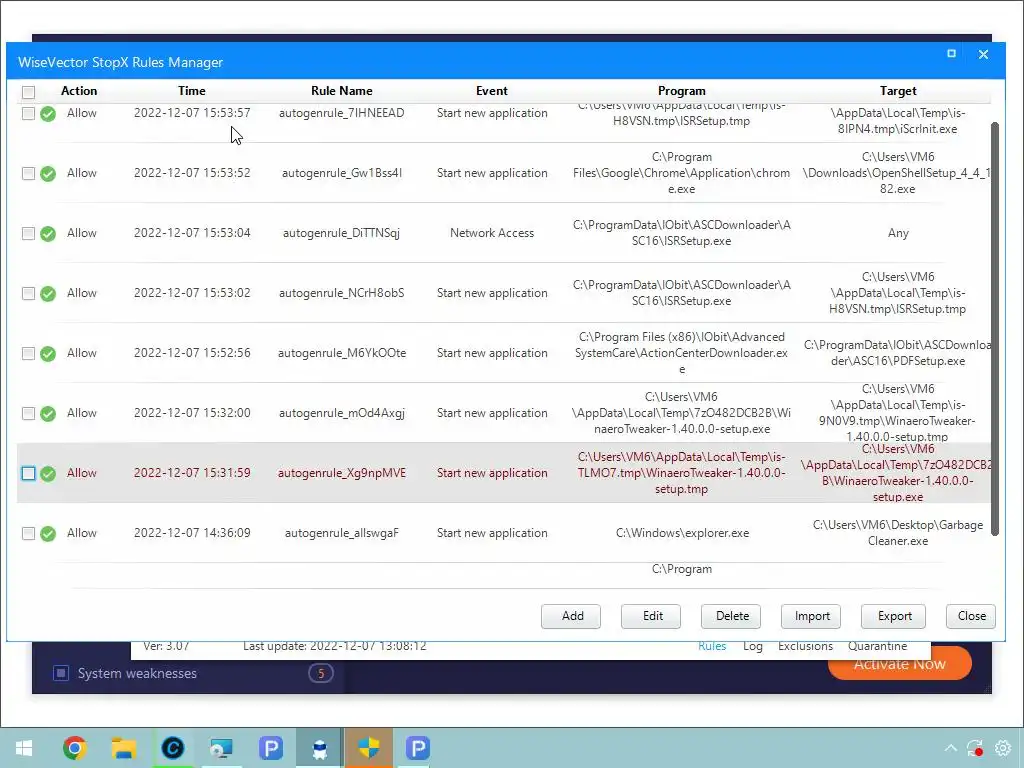Click the Add button
Viewport: 1024px width, 768px height.
coord(571,616)
